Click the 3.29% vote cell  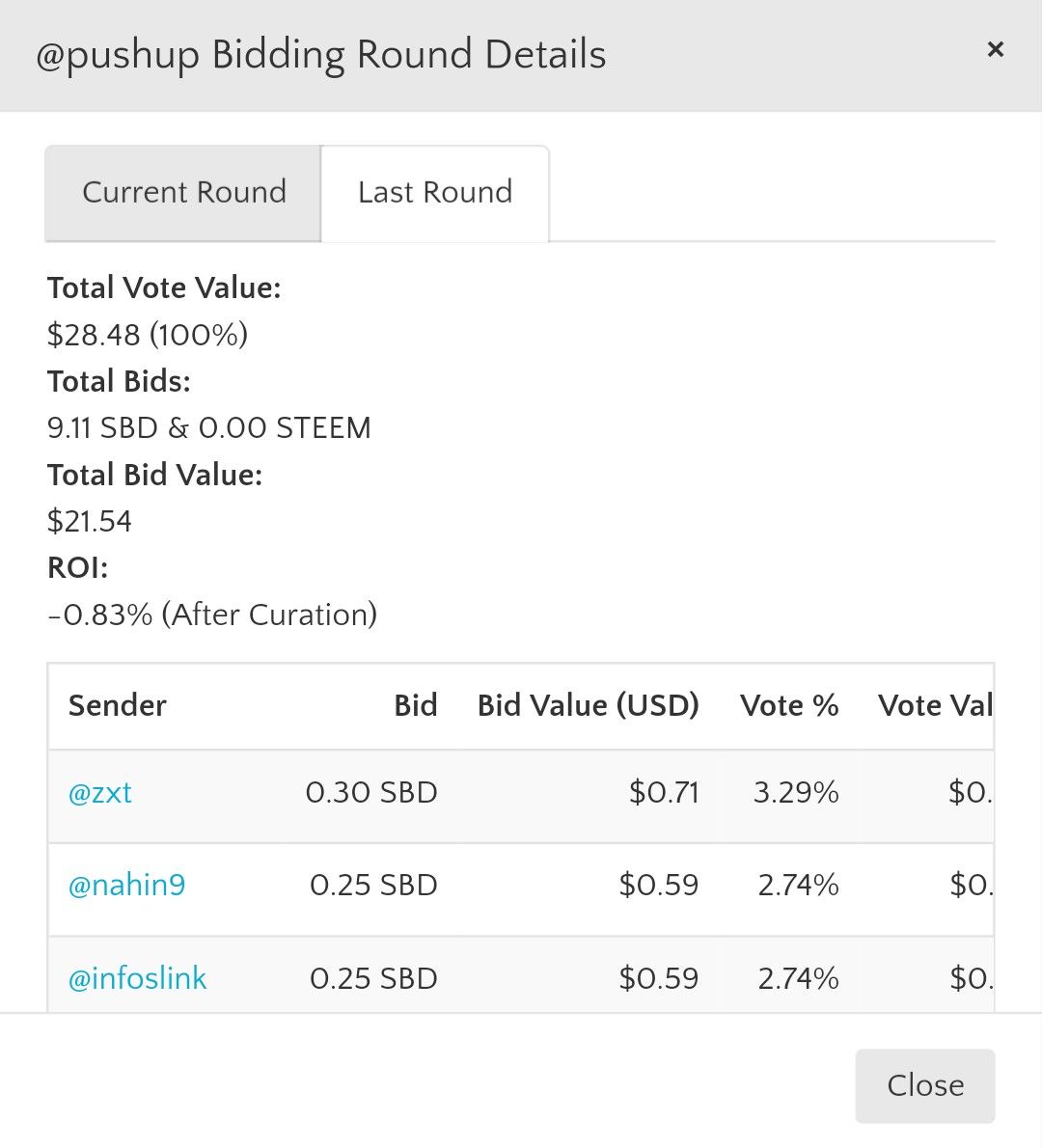796,793
